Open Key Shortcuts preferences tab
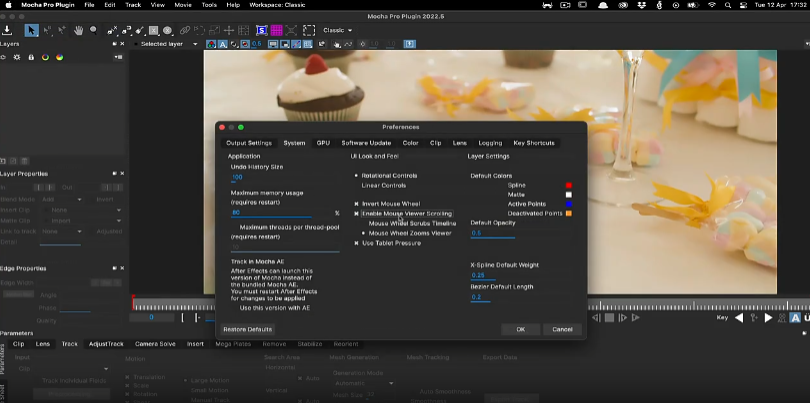This screenshot has height=403, width=810. click(x=534, y=143)
